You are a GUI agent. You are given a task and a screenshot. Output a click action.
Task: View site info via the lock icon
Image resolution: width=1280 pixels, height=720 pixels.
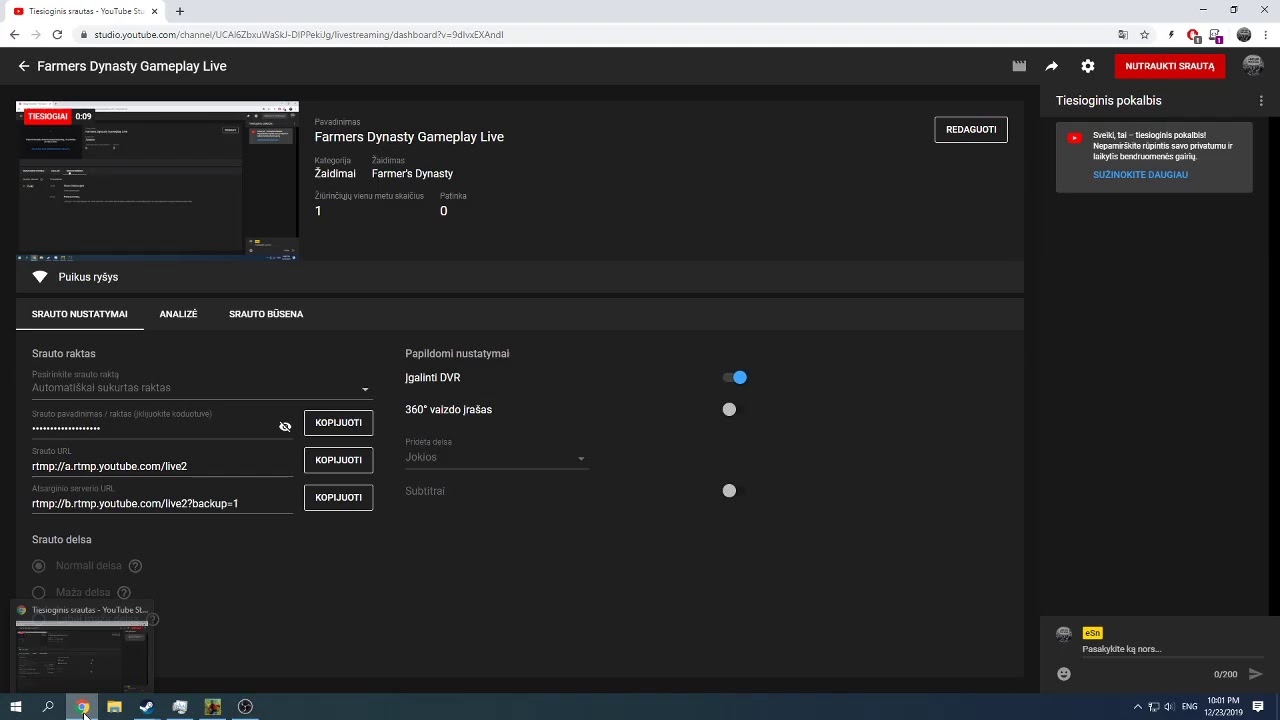pos(84,35)
